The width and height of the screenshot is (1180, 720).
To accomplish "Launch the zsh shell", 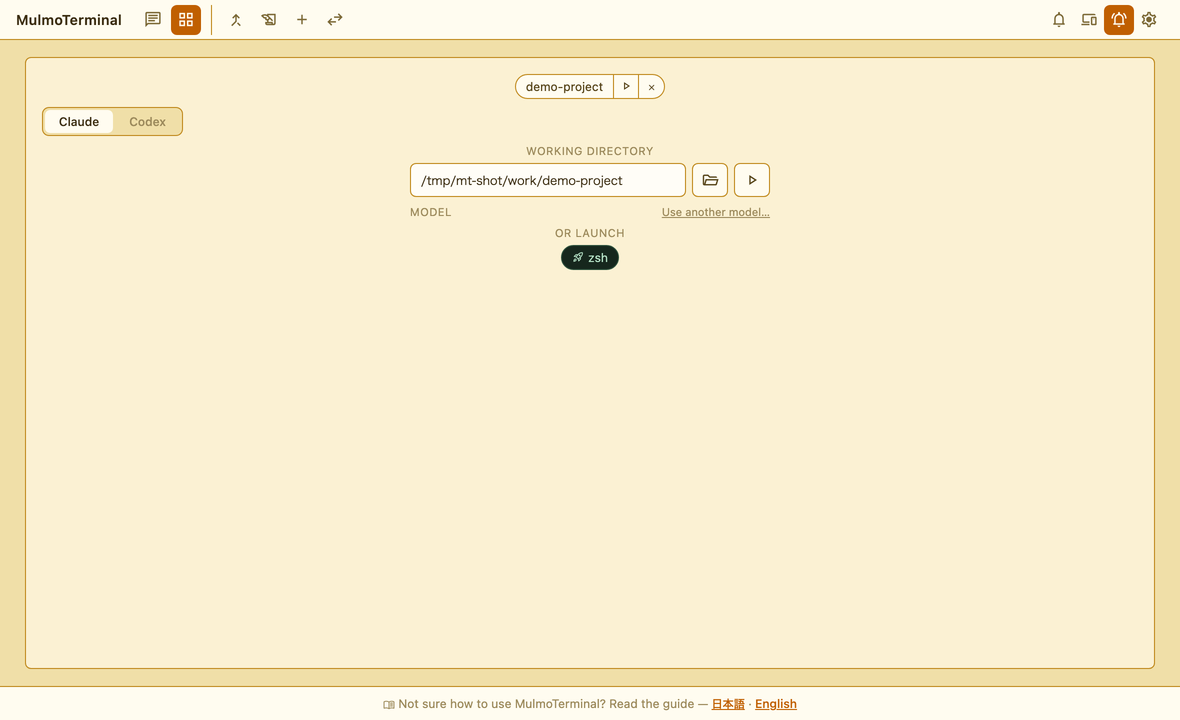I will click(x=590, y=257).
